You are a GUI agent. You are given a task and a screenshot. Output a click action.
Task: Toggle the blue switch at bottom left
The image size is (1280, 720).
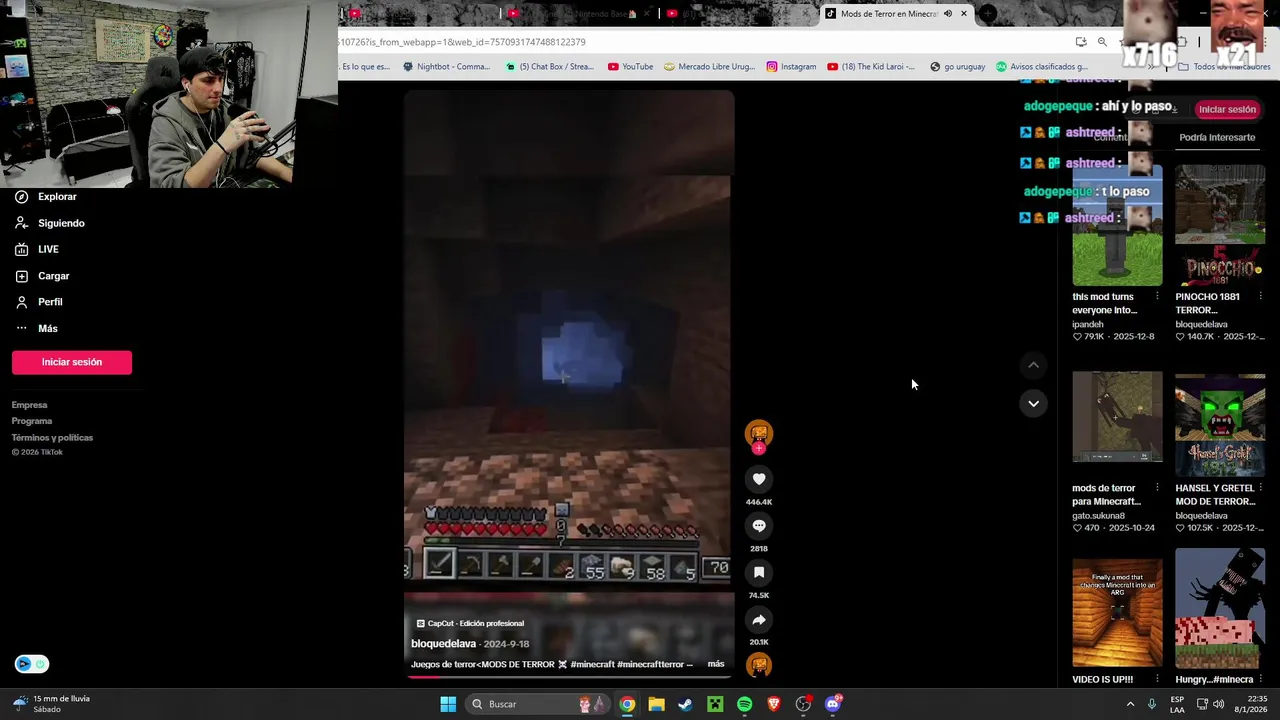31,664
